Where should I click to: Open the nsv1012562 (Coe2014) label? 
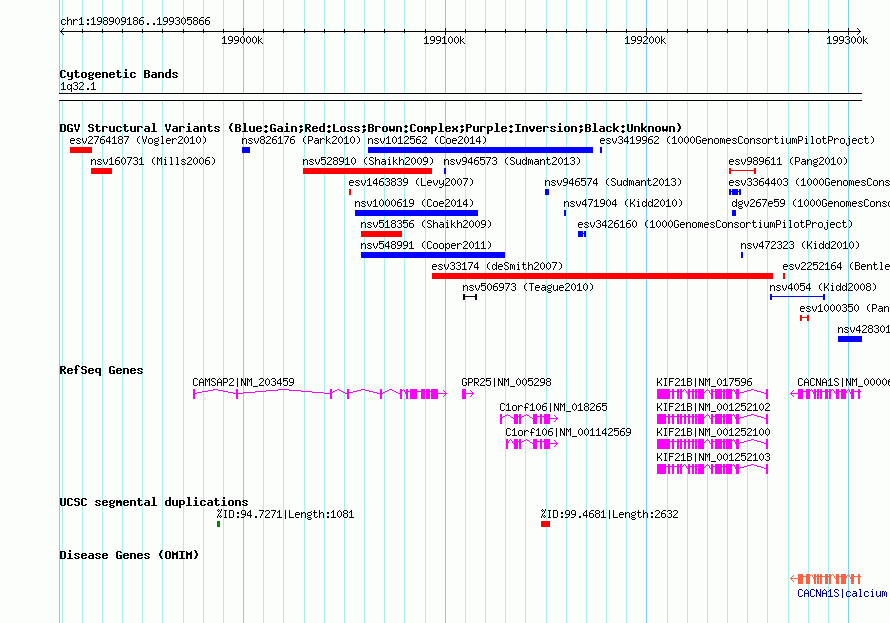click(427, 140)
